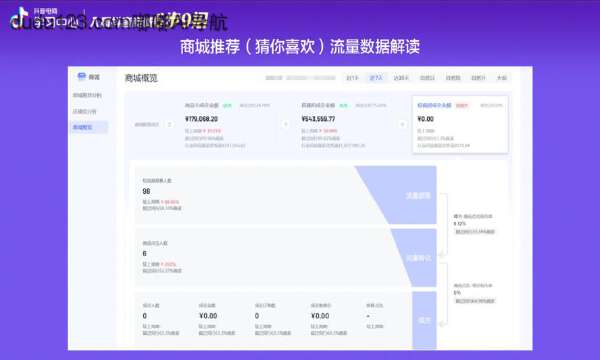This screenshot has width=600, height=360.
Task: Click green tag badge on ¥179,068.20 card title
Action: click(x=227, y=105)
